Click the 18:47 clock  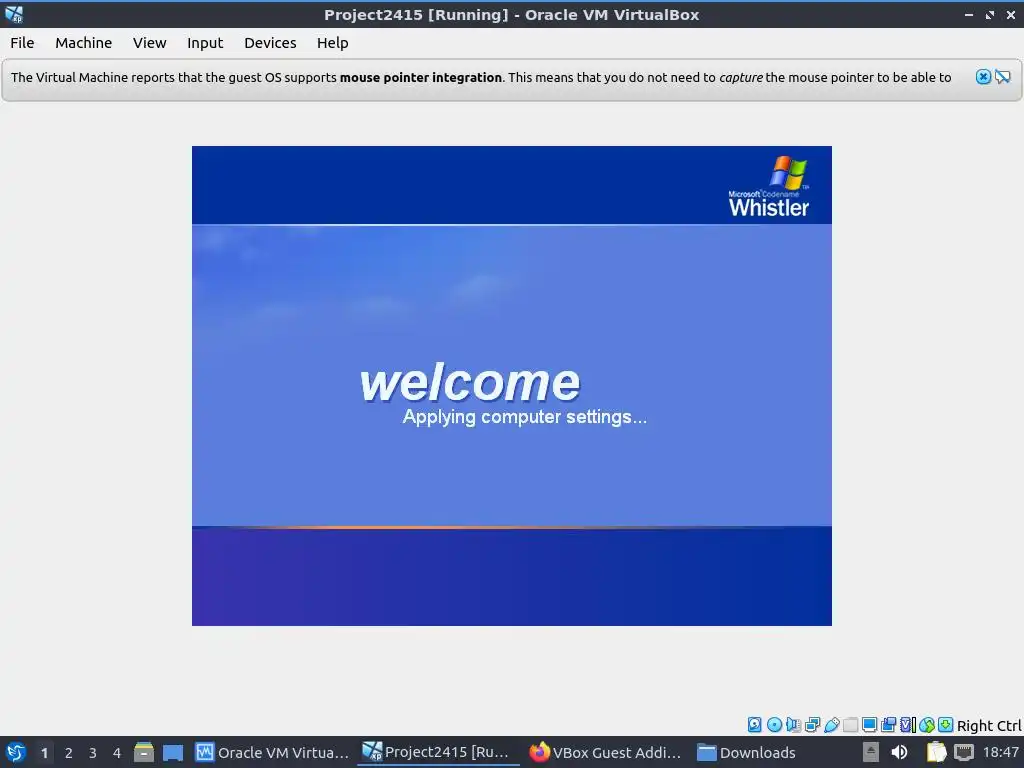click(1000, 752)
